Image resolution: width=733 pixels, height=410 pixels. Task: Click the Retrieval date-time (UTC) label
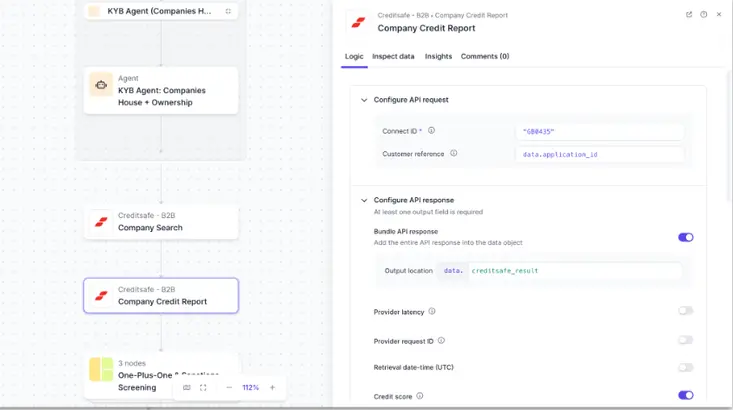(413, 367)
